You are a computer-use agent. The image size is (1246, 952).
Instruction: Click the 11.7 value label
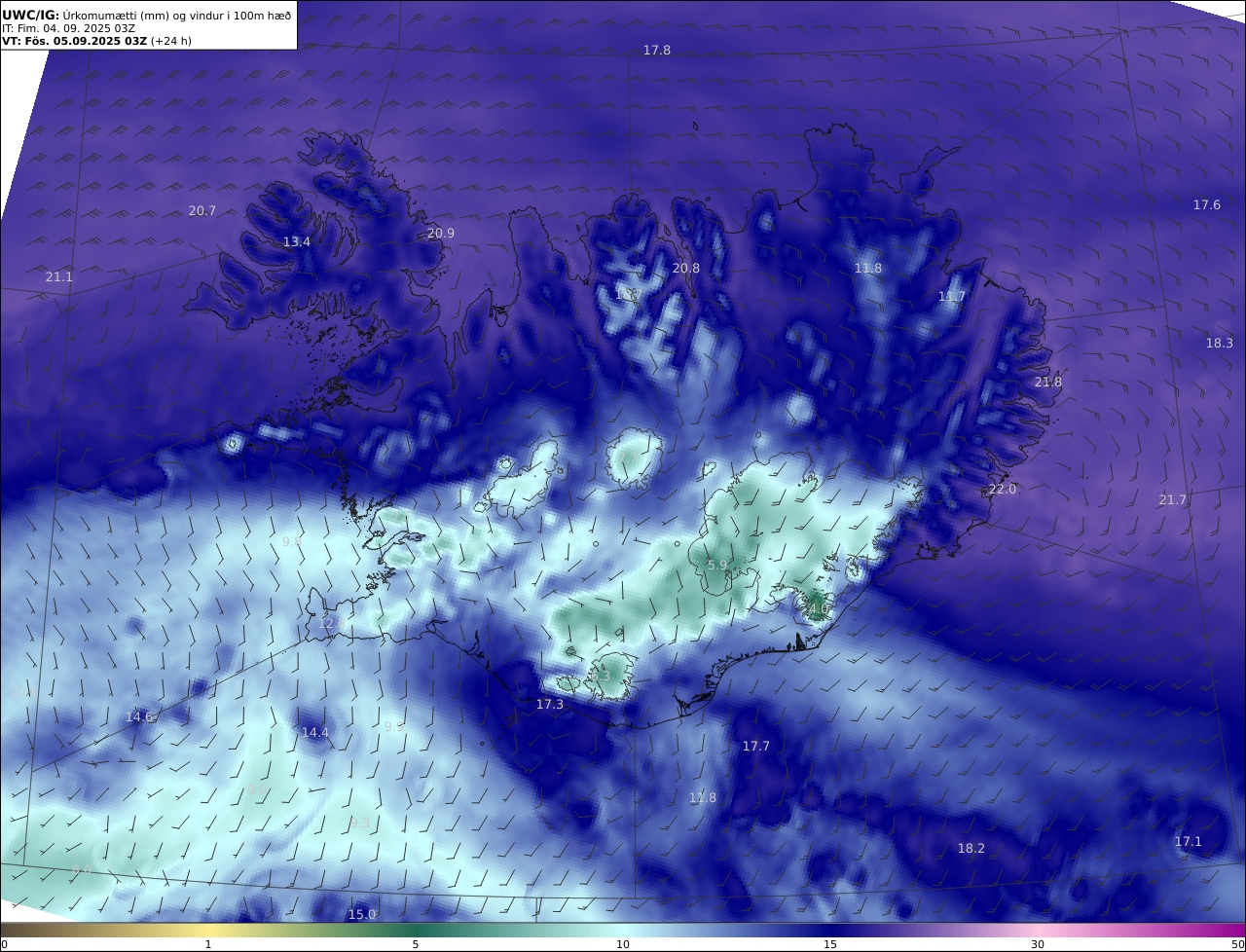[x=952, y=296]
